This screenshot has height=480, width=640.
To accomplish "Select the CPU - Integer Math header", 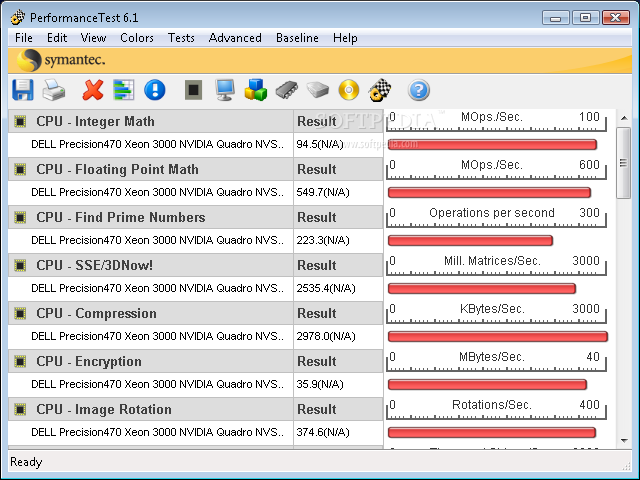I will click(x=151, y=121).
